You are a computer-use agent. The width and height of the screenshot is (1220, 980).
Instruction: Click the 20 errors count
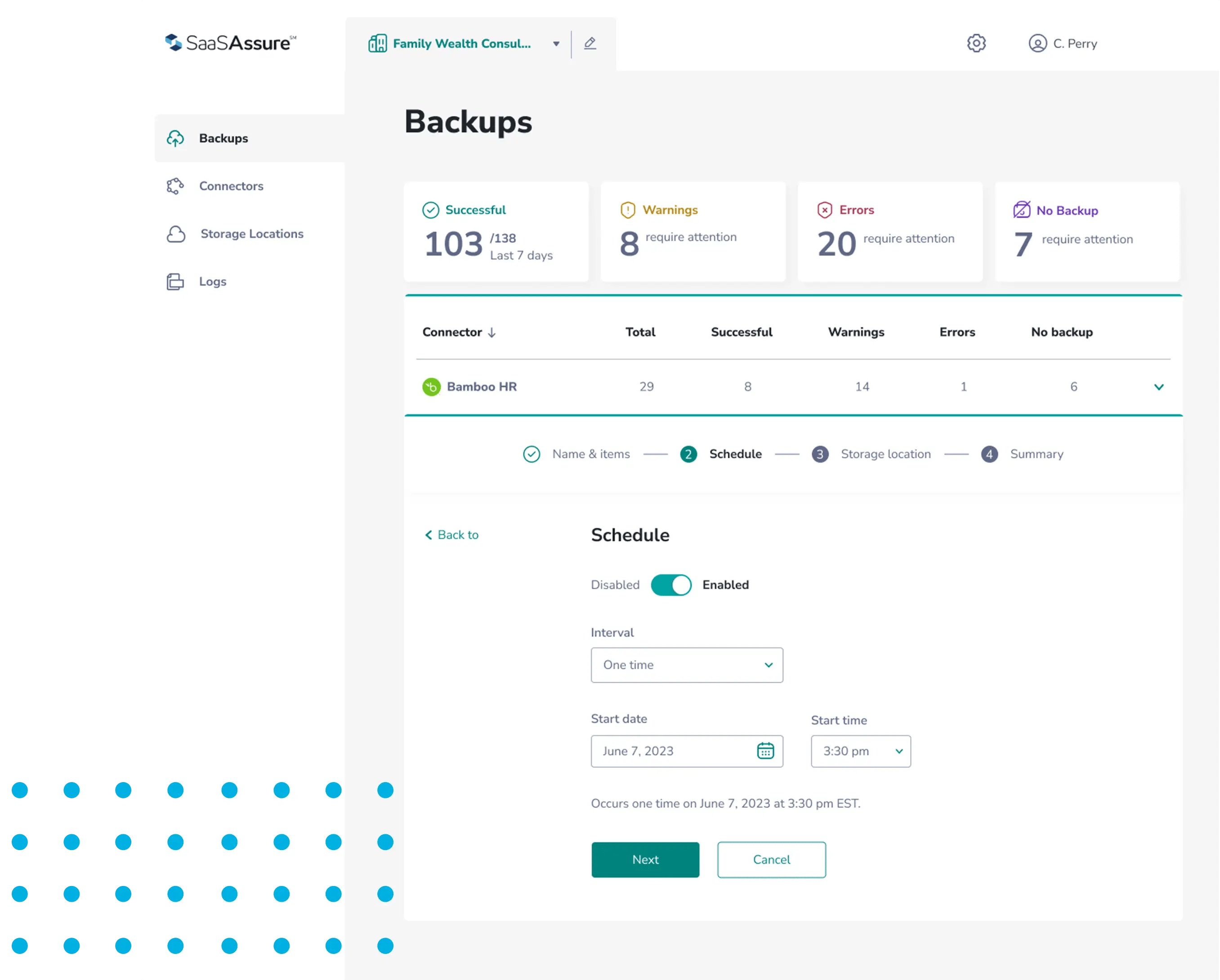tap(837, 244)
